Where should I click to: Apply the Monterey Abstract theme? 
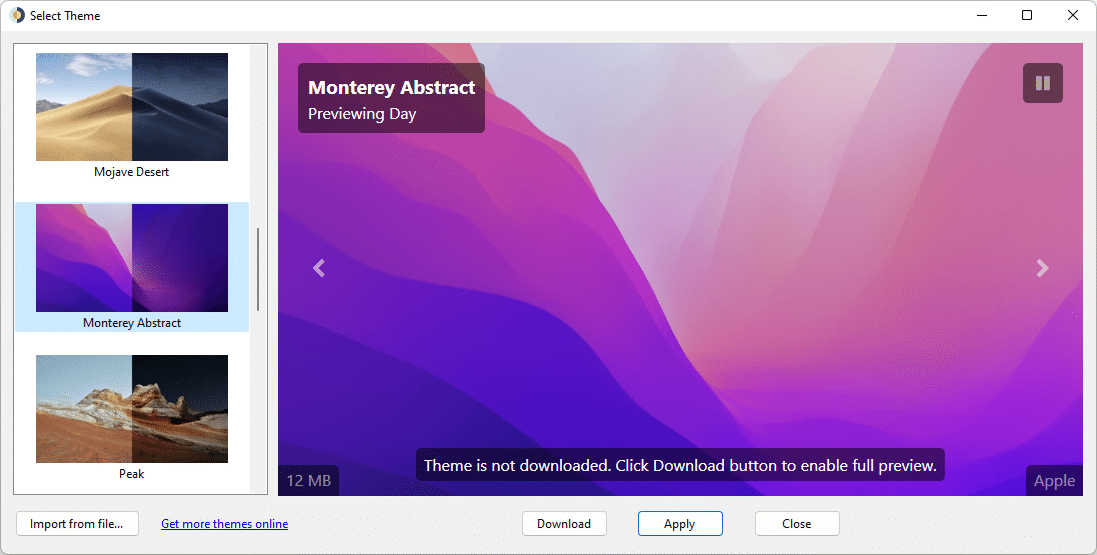coord(680,524)
